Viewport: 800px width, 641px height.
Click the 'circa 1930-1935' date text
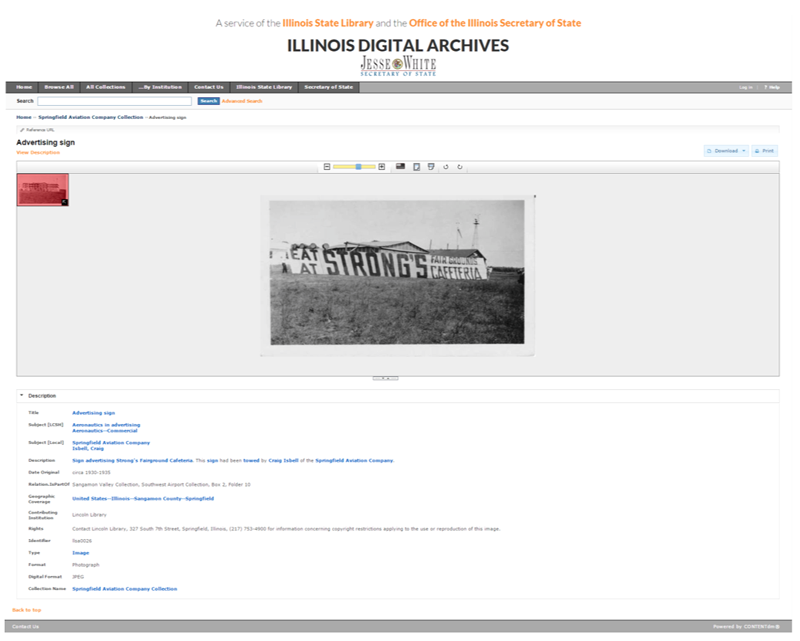[91, 473]
